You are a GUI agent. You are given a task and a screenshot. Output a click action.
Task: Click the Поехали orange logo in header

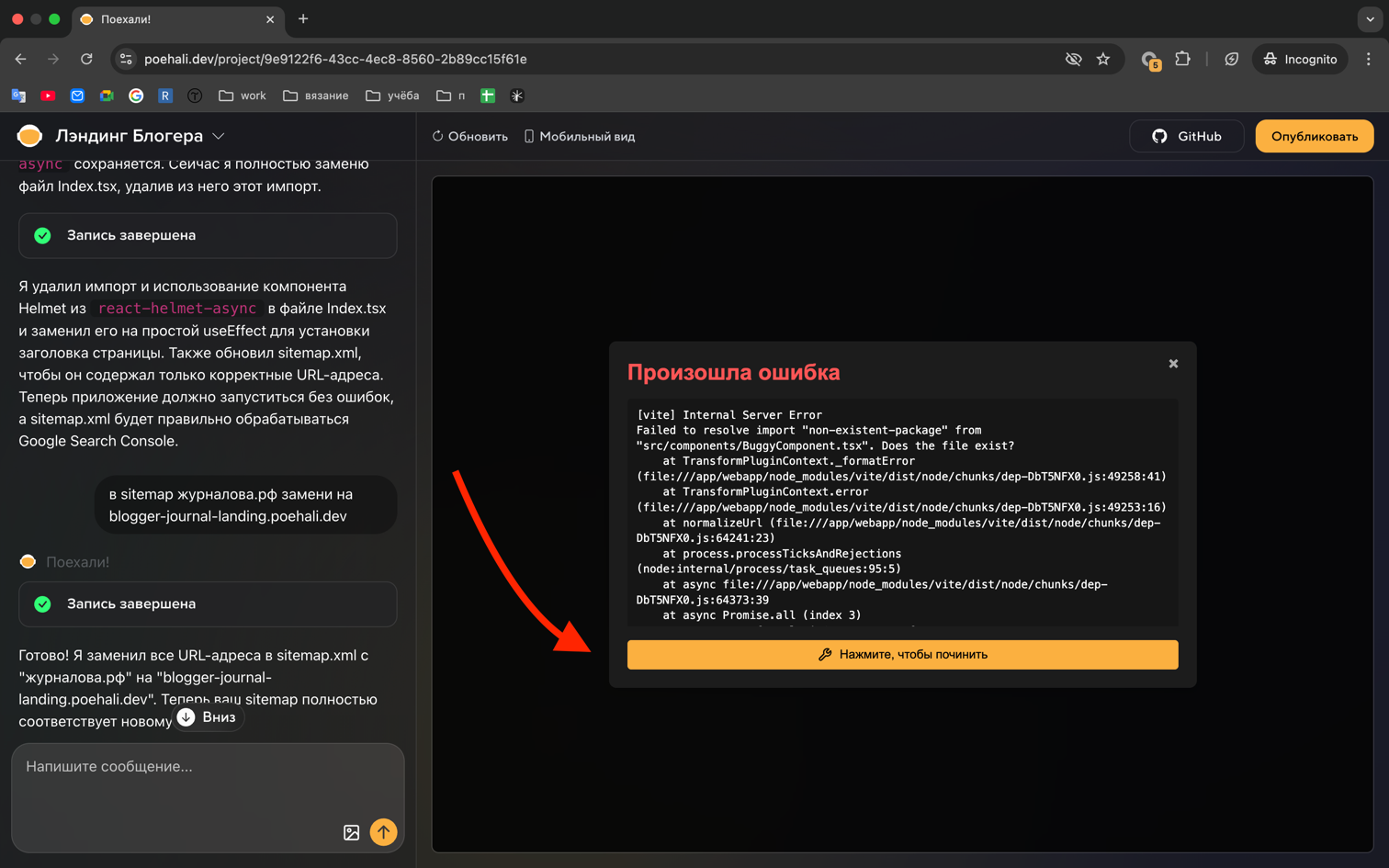[29, 136]
